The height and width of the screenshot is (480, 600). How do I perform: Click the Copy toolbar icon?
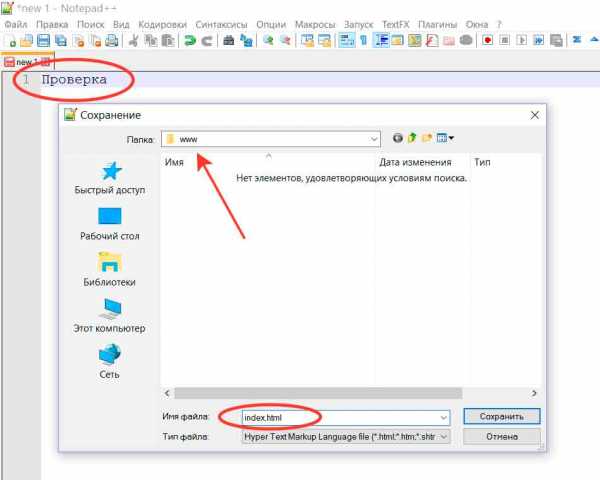tap(150, 41)
